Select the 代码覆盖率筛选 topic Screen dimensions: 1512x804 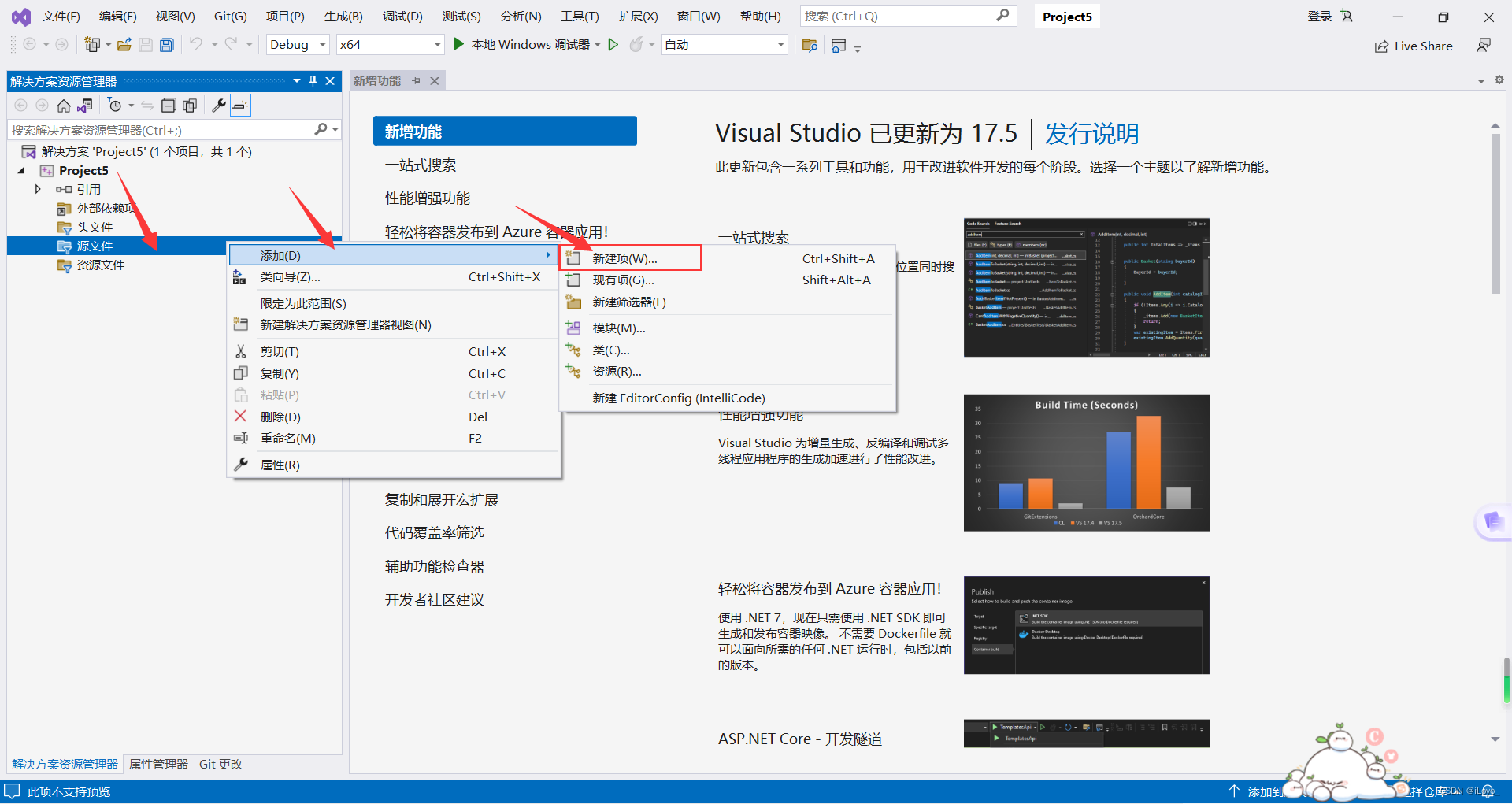point(435,532)
